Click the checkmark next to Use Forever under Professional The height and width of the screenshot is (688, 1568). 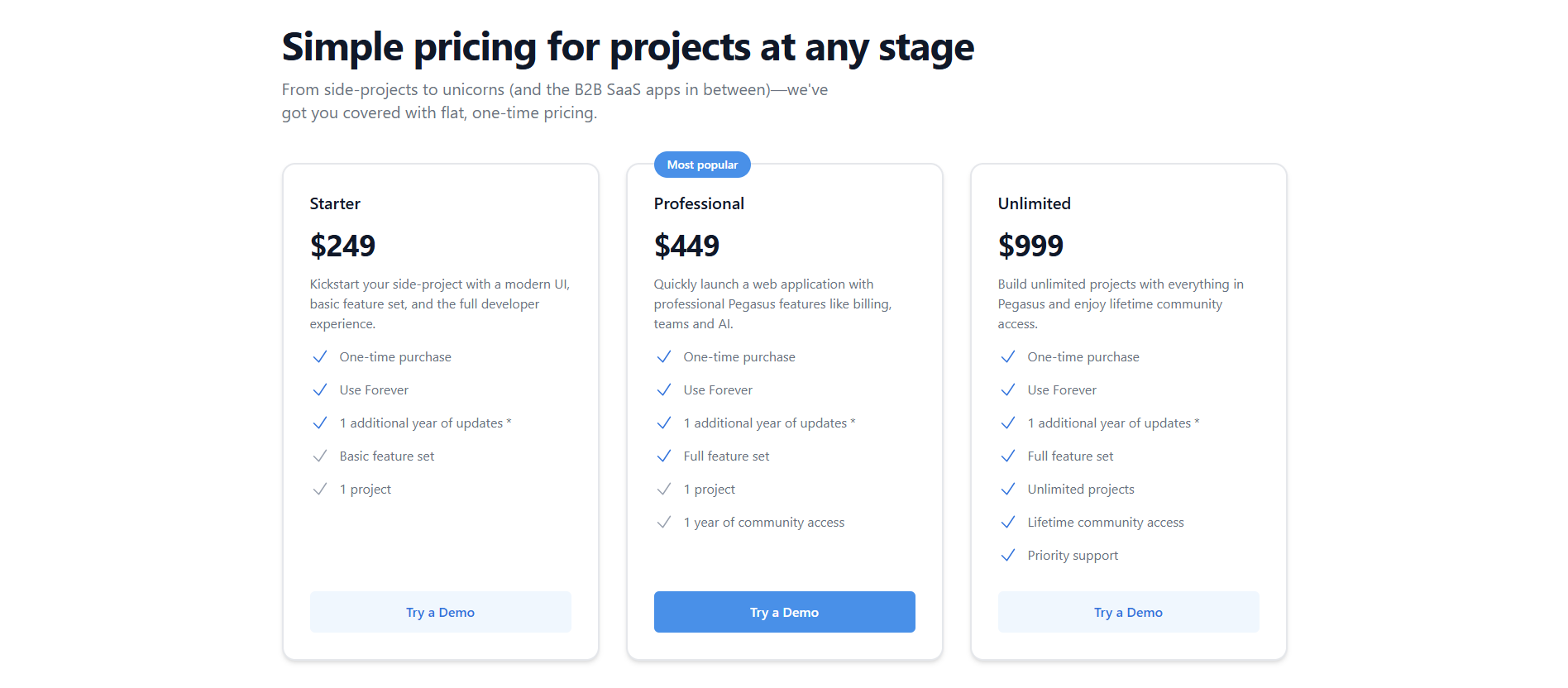click(x=664, y=389)
